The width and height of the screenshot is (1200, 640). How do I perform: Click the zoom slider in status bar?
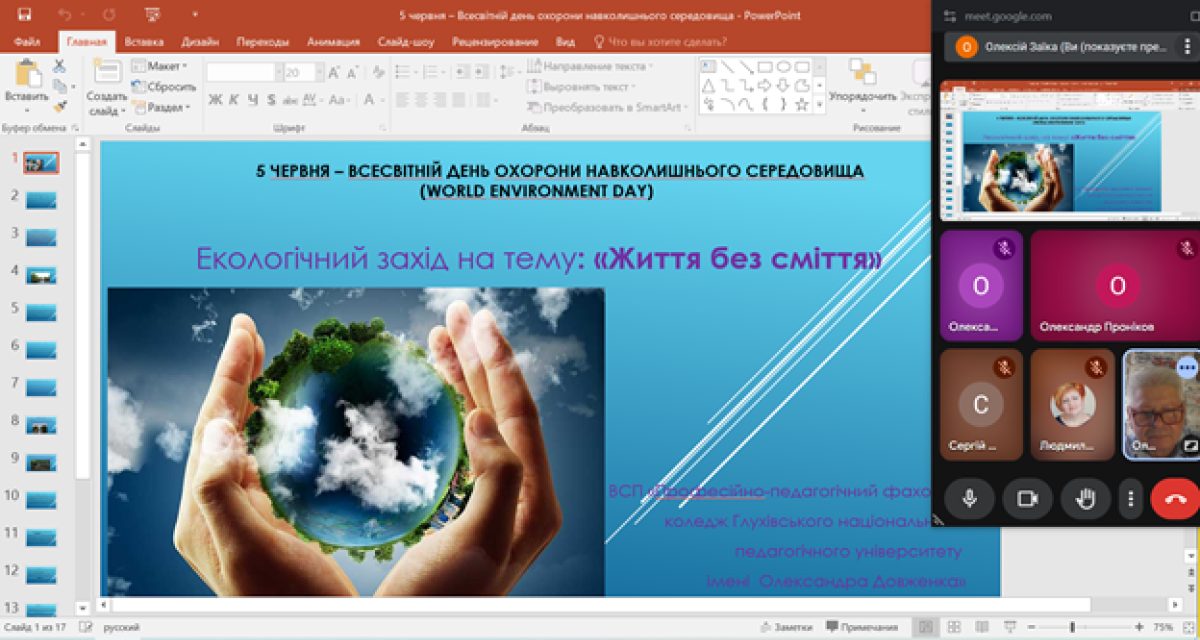(x=1072, y=627)
